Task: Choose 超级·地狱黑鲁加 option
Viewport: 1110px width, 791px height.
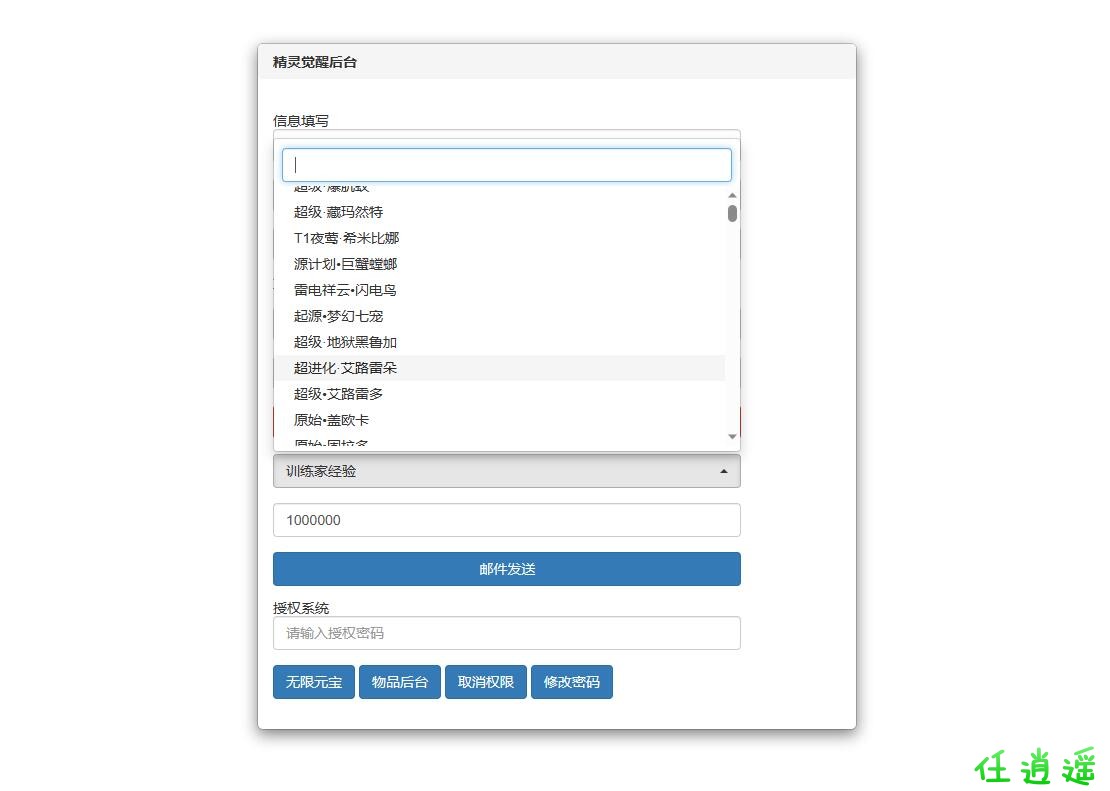Action: (x=499, y=342)
